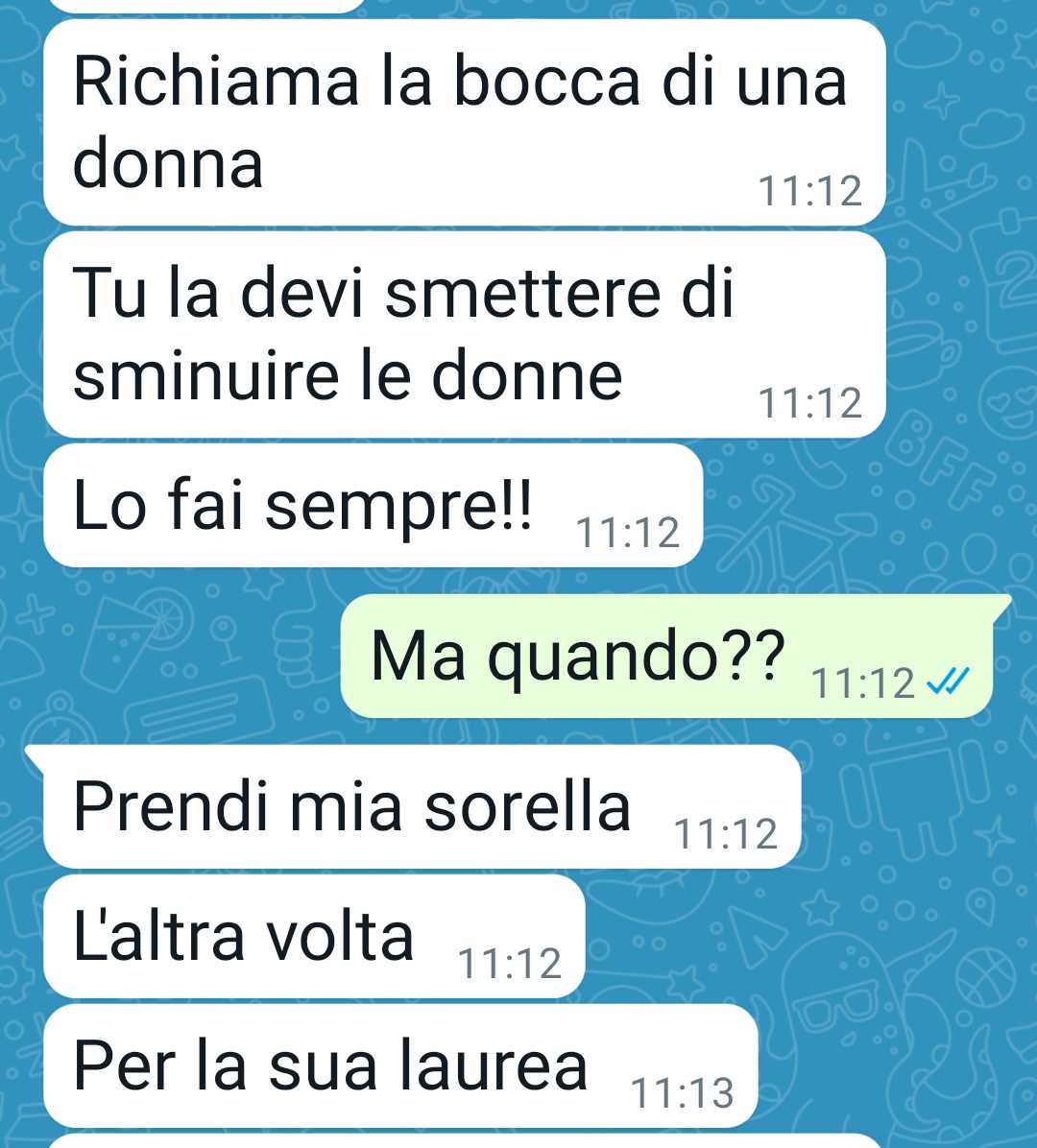The image size is (1037, 1148).
Task: Tap the timestamp under 'sminuire le donne'
Action: coord(810,403)
